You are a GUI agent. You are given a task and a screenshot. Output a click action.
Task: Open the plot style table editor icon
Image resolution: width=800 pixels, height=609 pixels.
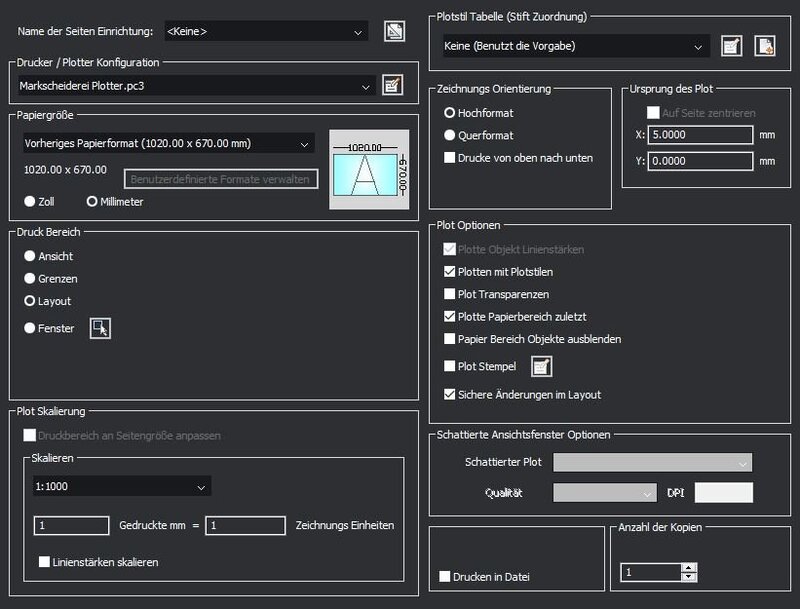coord(730,45)
